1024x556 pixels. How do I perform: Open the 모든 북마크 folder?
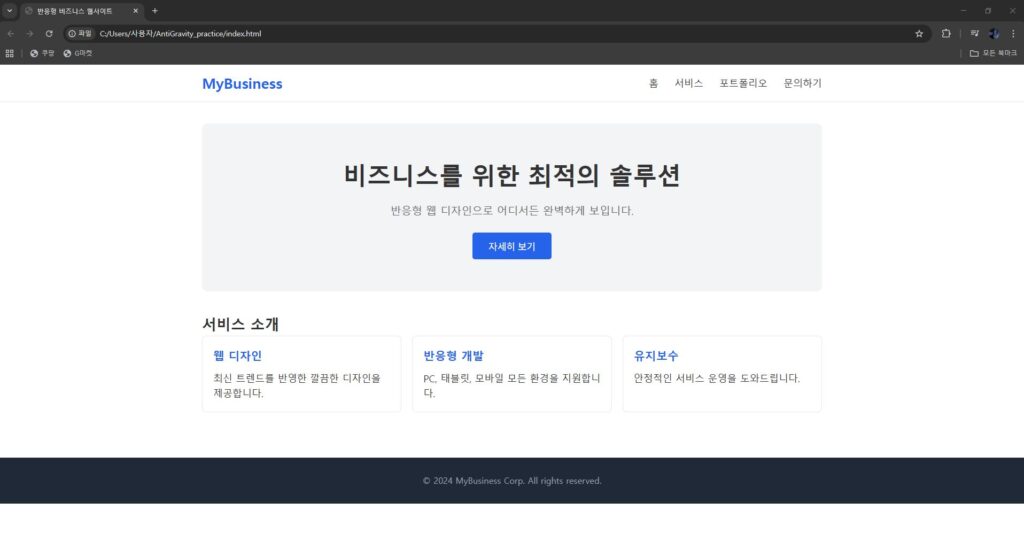[x=993, y=54]
